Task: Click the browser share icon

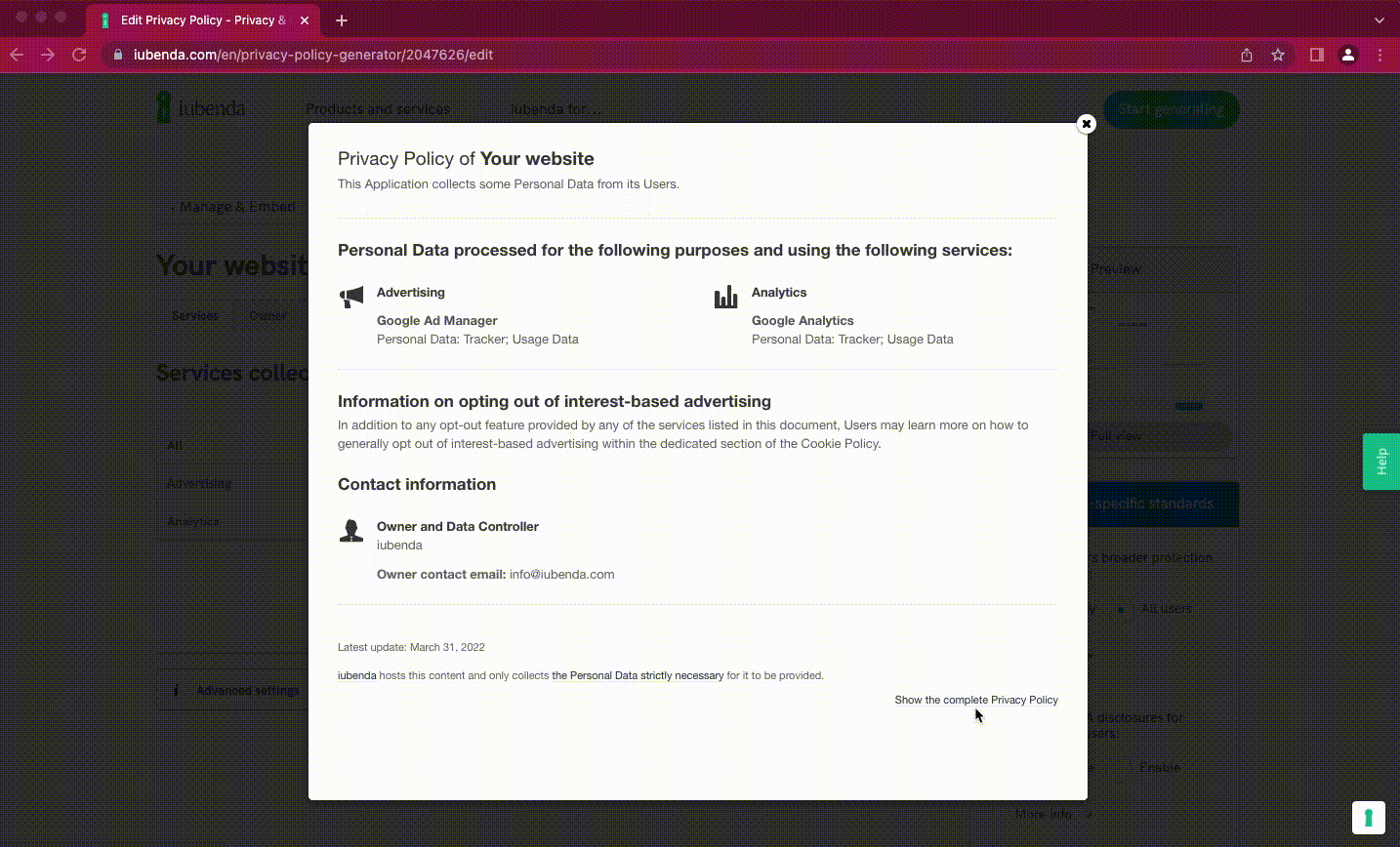Action: point(1247,56)
